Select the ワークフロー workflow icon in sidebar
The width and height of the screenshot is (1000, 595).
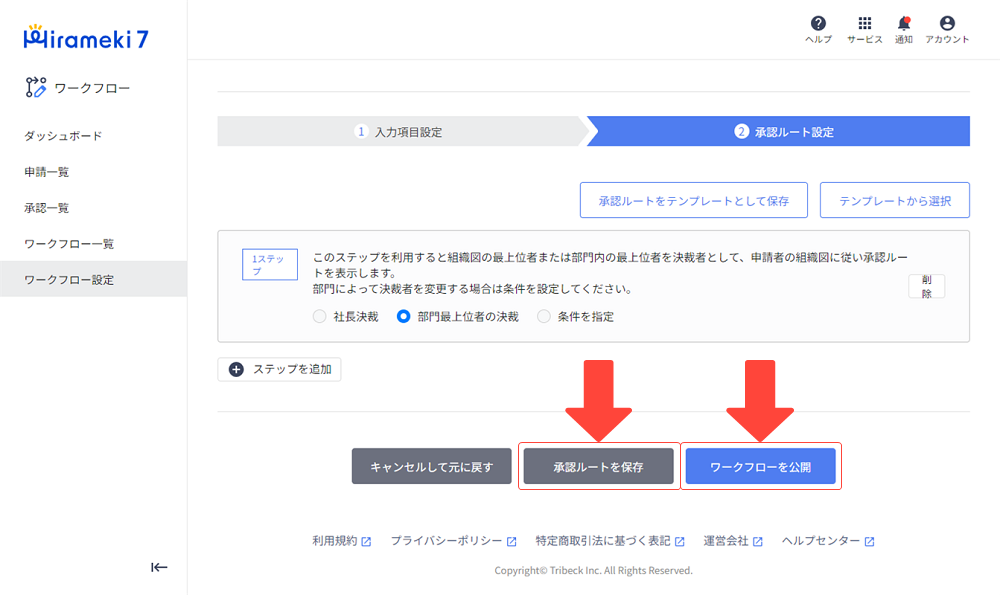coord(34,87)
